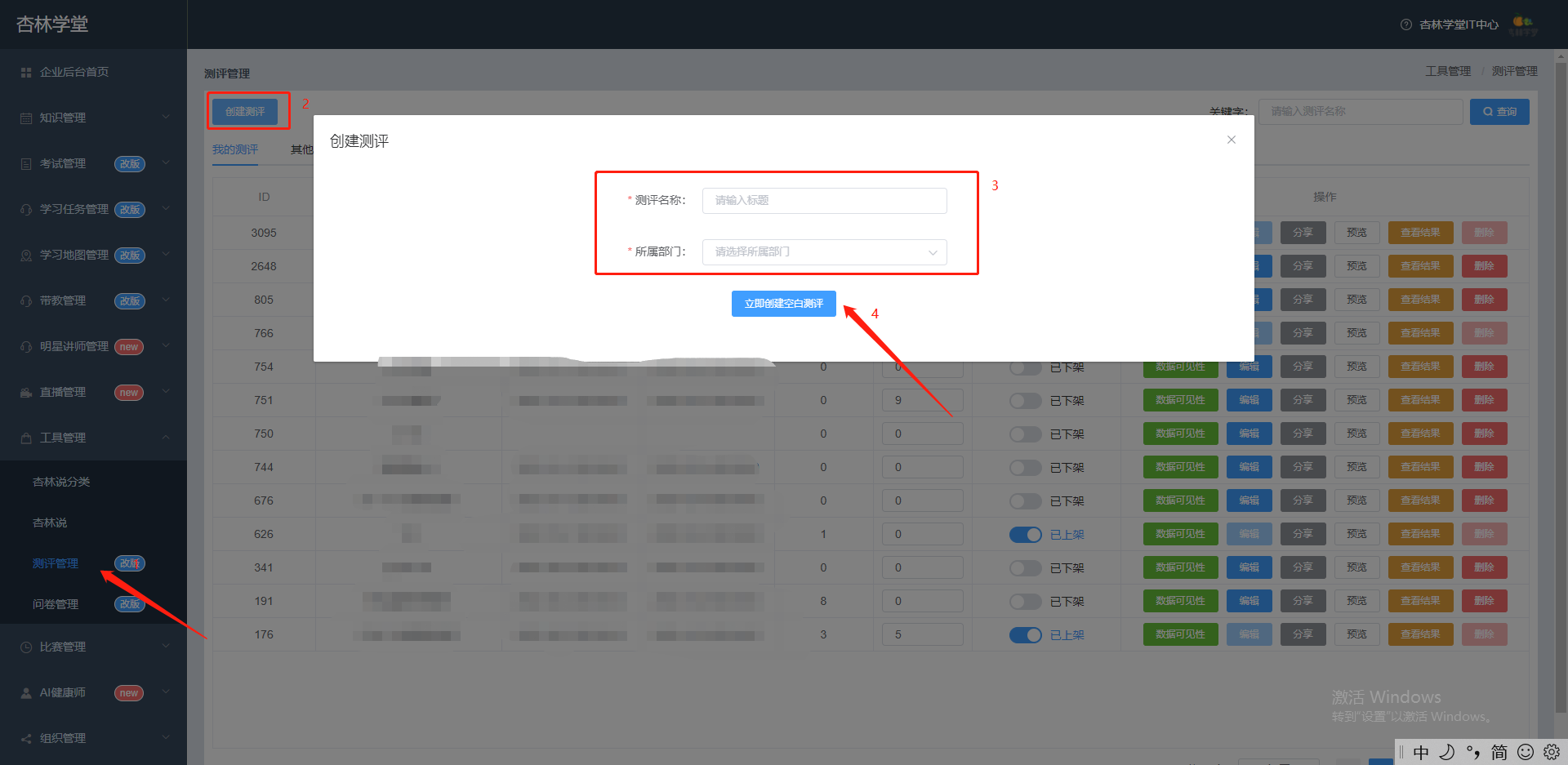The width and height of the screenshot is (1568, 765).
Task: Close the 创建测评 dialog with X
Action: 1232,140
